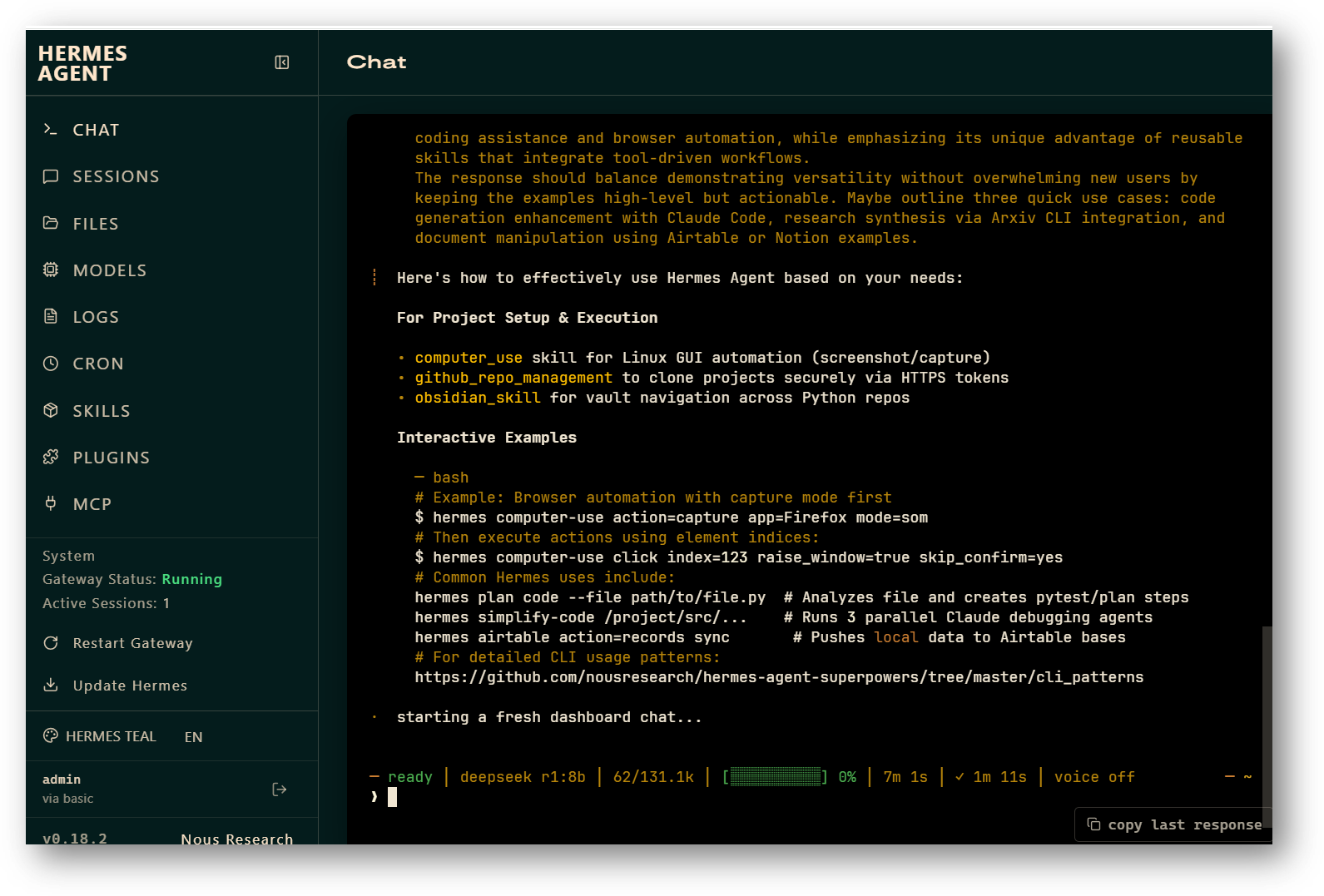Click the Plugins puzzle icon

51,457
